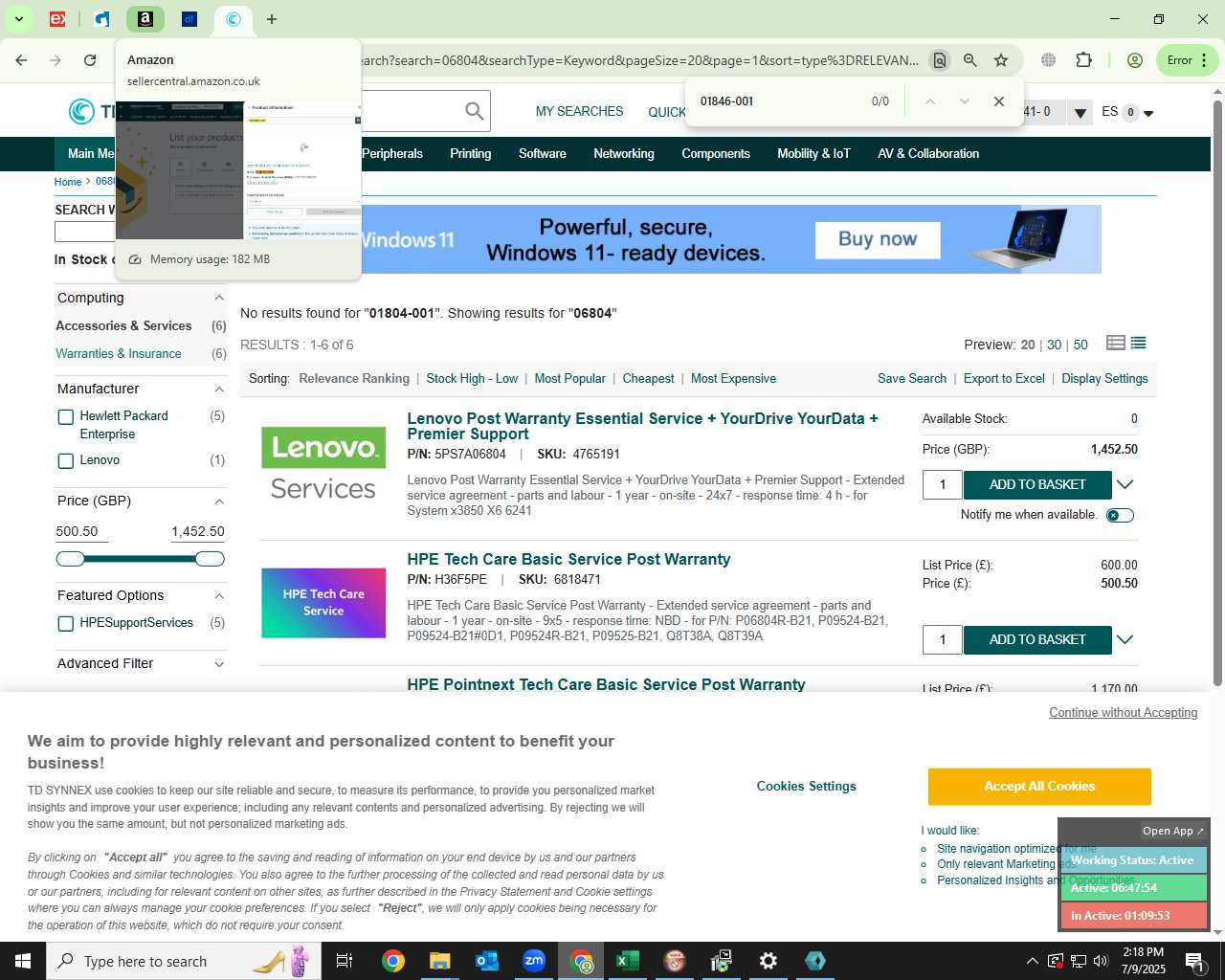The height and width of the screenshot is (980, 1225).
Task: Open AV & Collaboration category menu
Action: click(928, 154)
